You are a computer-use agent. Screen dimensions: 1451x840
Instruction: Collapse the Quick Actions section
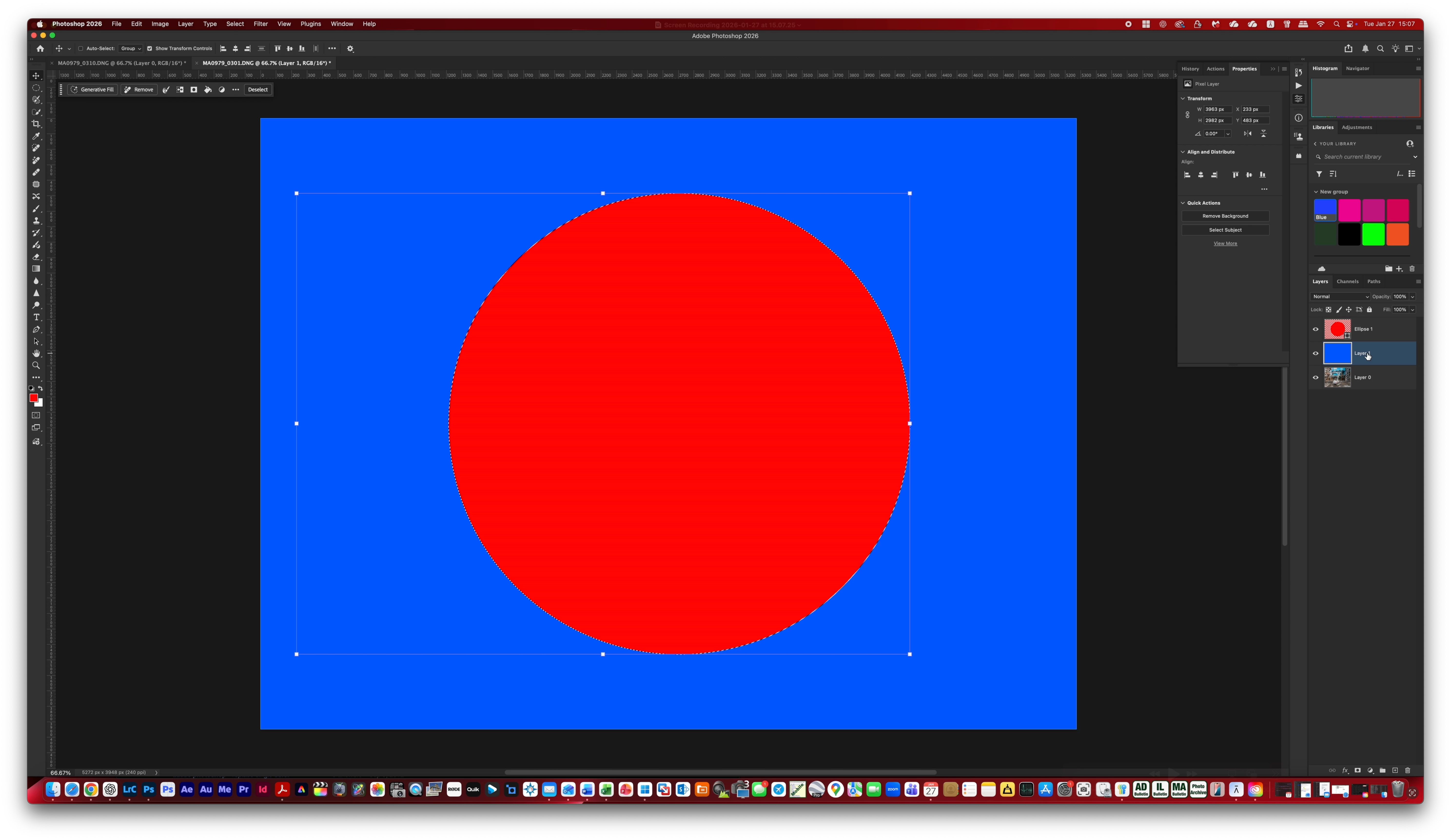click(1183, 203)
